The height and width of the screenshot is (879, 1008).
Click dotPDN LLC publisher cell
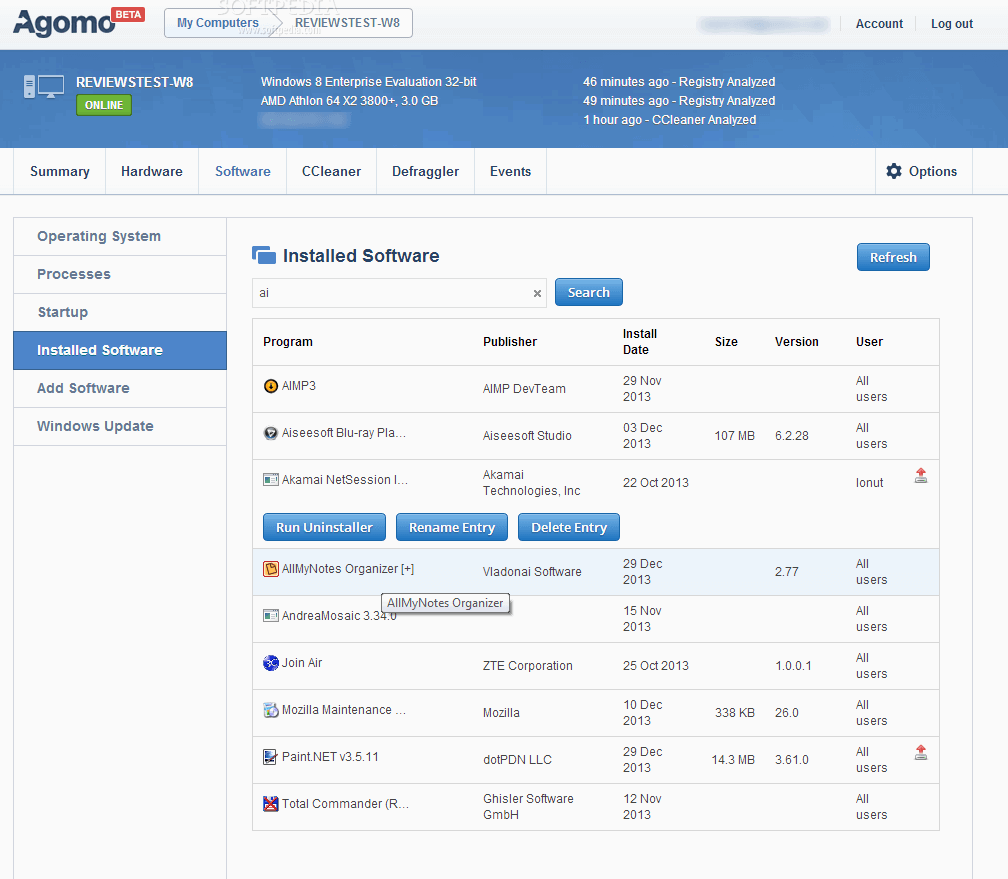pyautogui.click(x=518, y=760)
